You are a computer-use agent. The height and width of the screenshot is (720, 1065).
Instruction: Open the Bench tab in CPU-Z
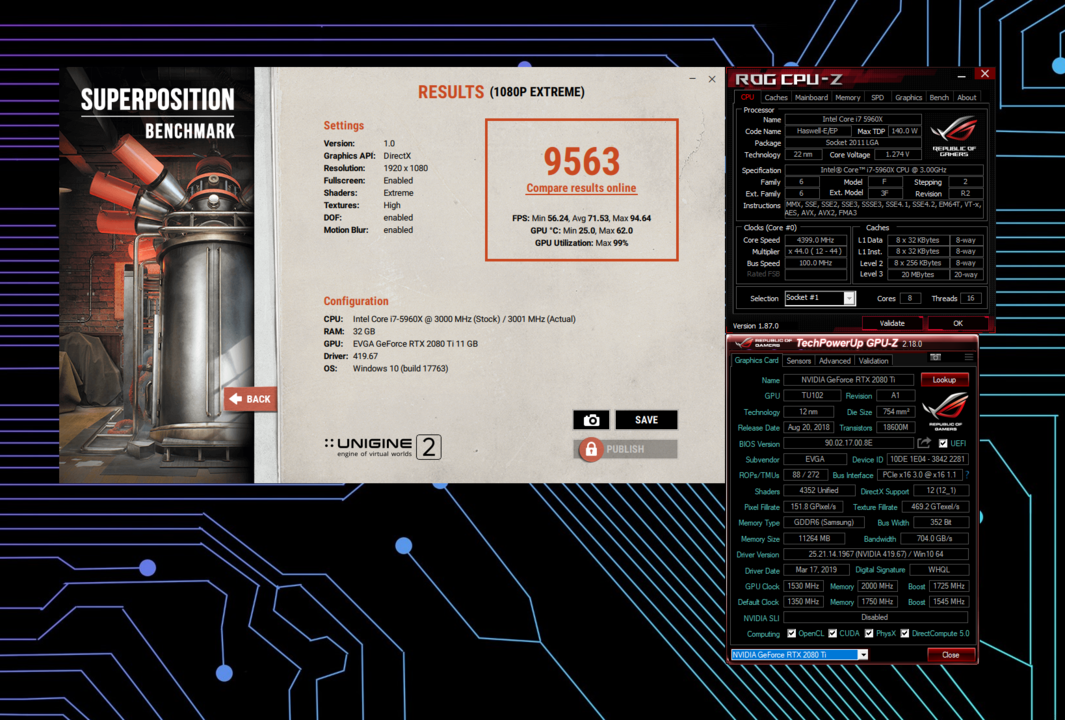point(939,98)
